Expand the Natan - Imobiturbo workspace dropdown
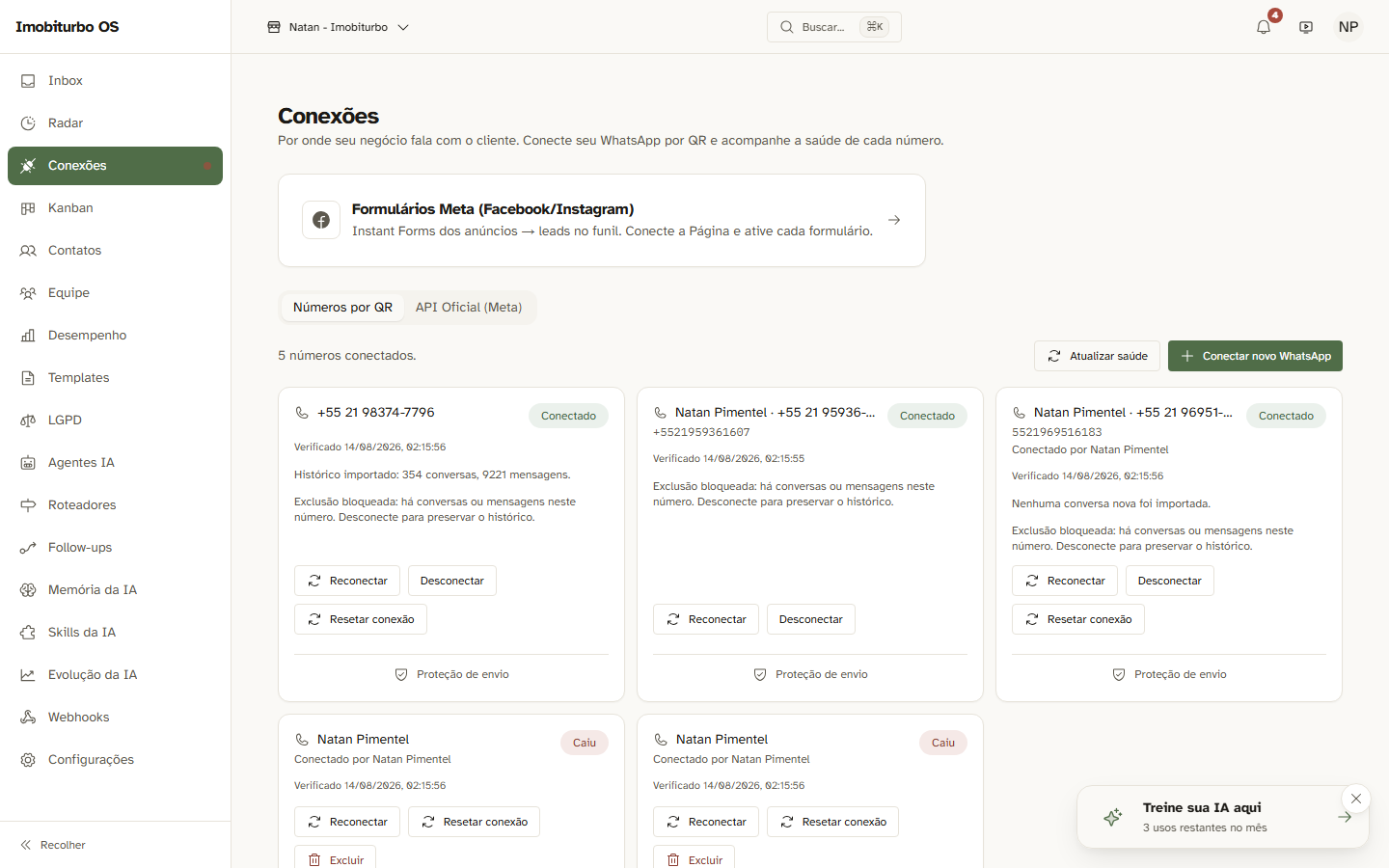1389x868 pixels. (x=339, y=27)
